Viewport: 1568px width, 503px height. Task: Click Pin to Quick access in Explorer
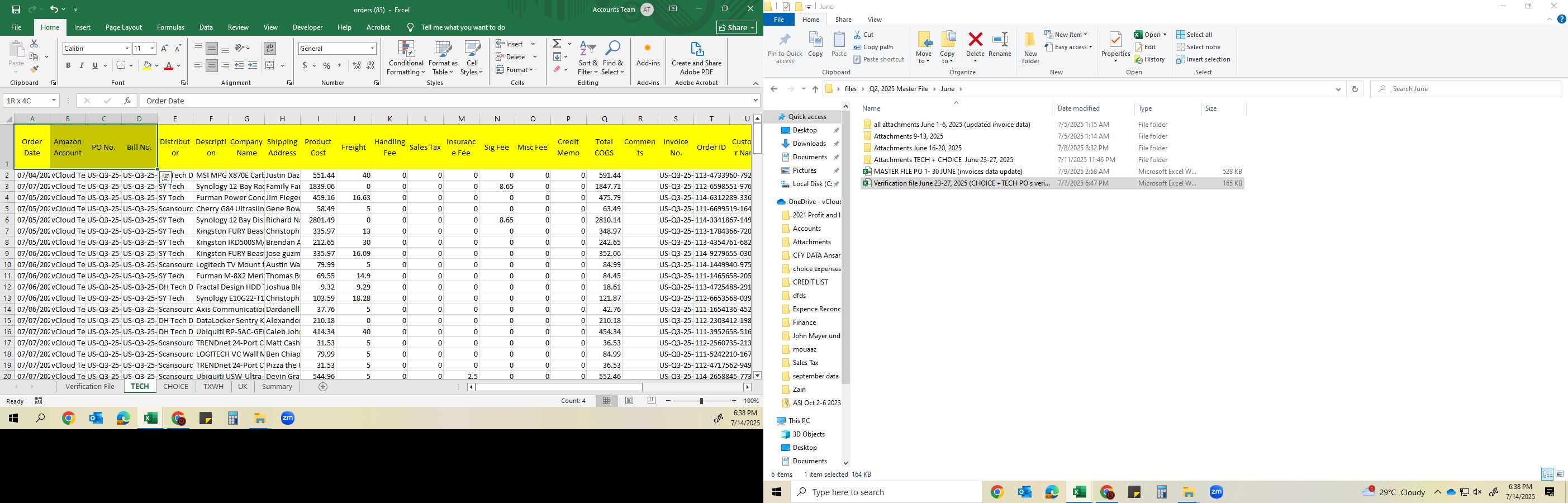(x=785, y=48)
